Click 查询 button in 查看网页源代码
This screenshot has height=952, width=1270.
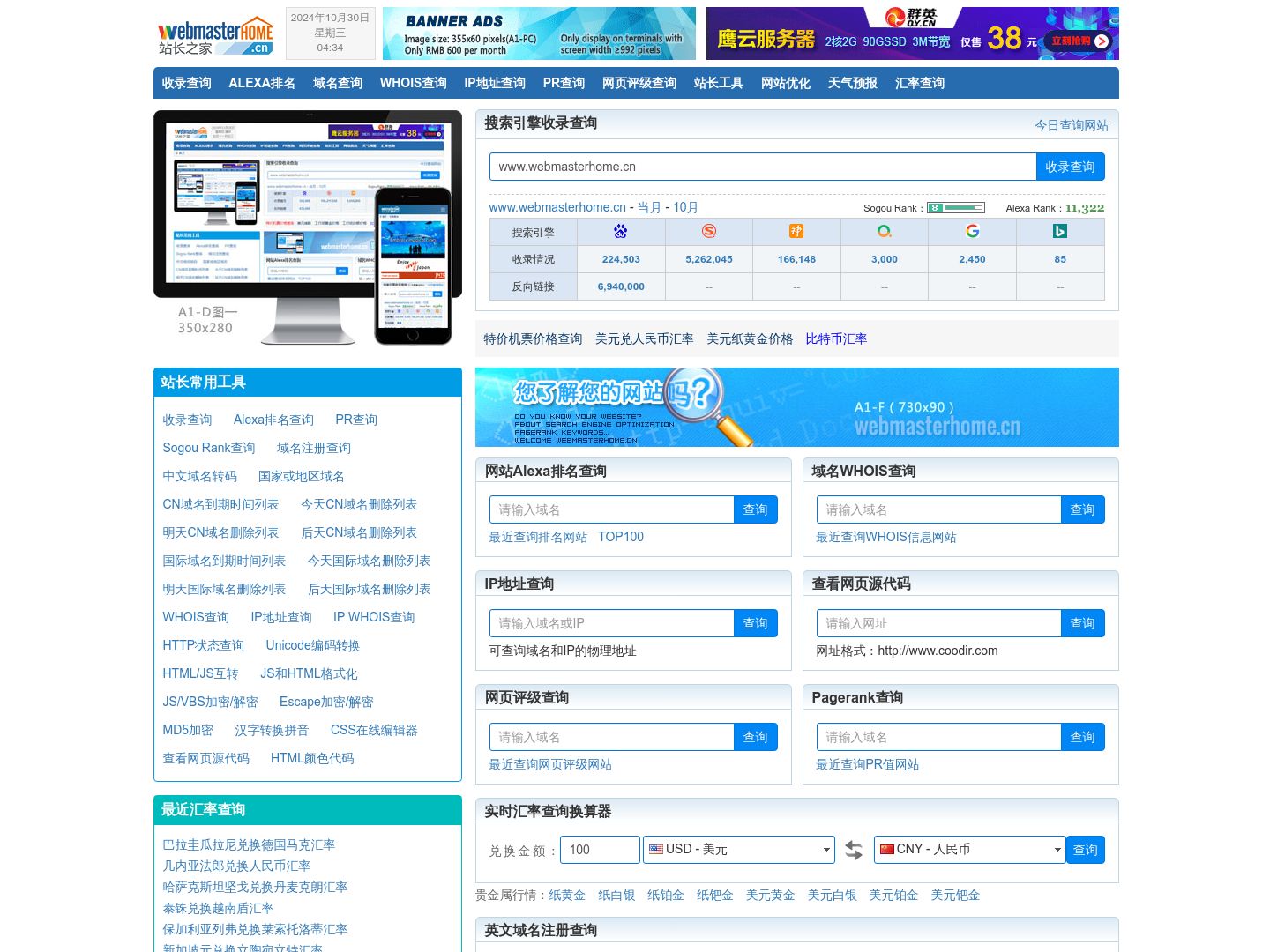tap(1082, 623)
